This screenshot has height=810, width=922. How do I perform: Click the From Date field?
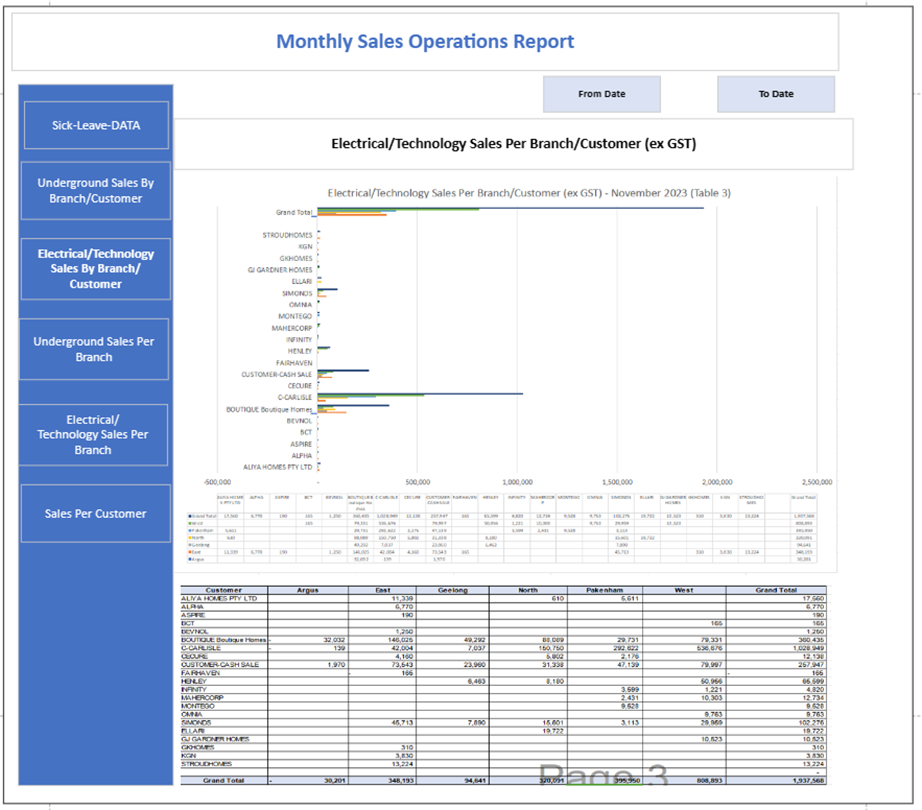pos(601,94)
